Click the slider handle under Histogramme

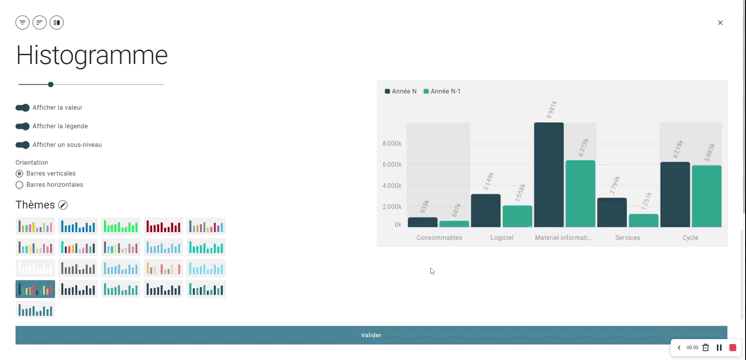coord(50,85)
